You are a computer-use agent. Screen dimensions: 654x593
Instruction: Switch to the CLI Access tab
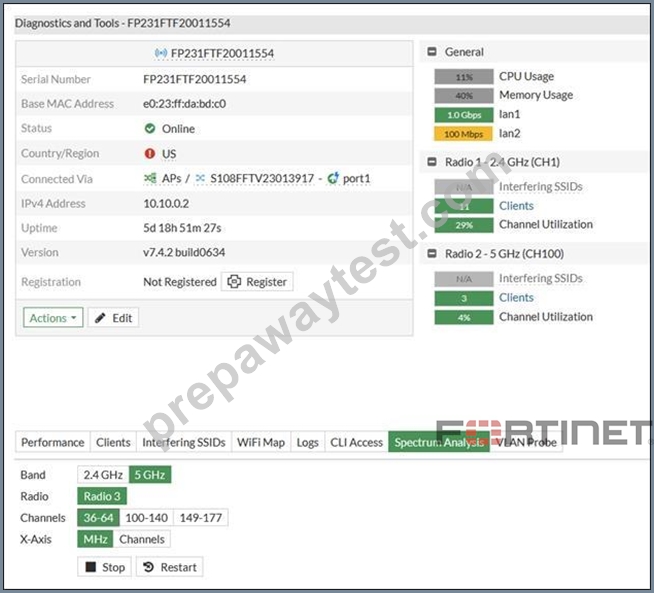click(356, 442)
